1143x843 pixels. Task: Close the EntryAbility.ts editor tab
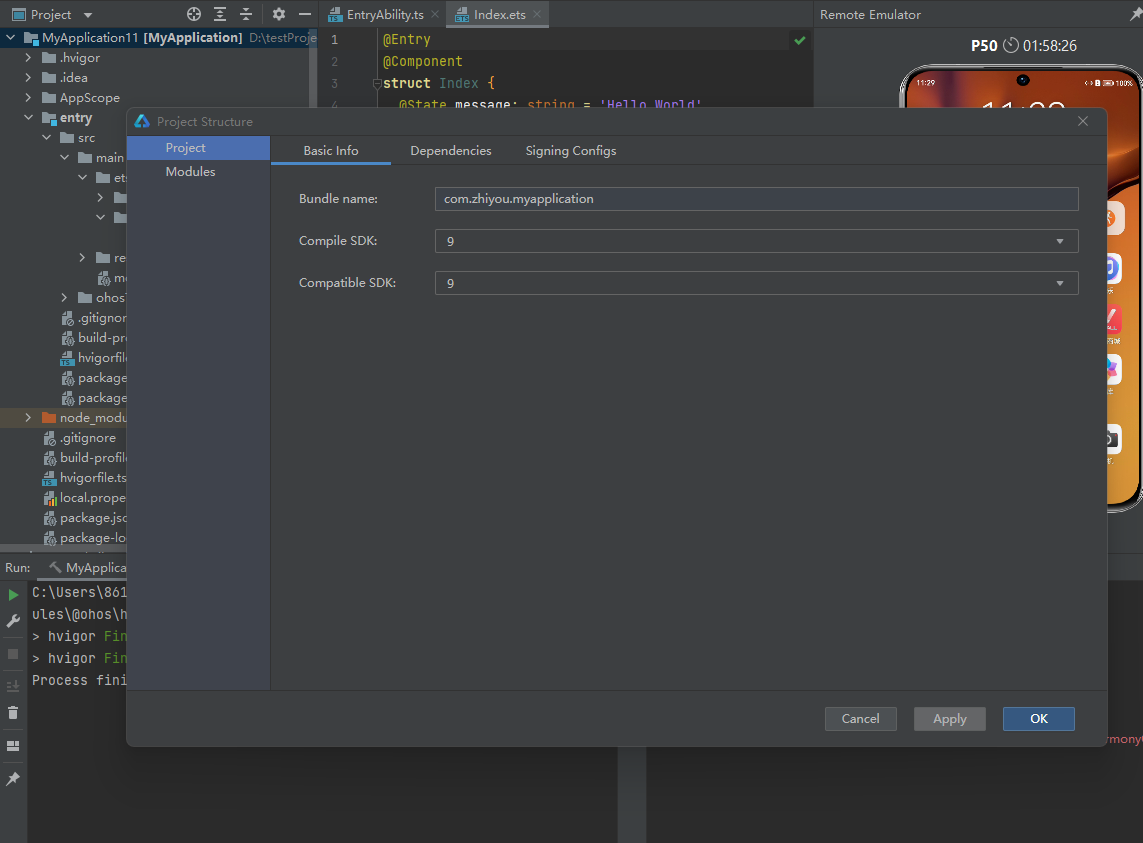tap(435, 14)
